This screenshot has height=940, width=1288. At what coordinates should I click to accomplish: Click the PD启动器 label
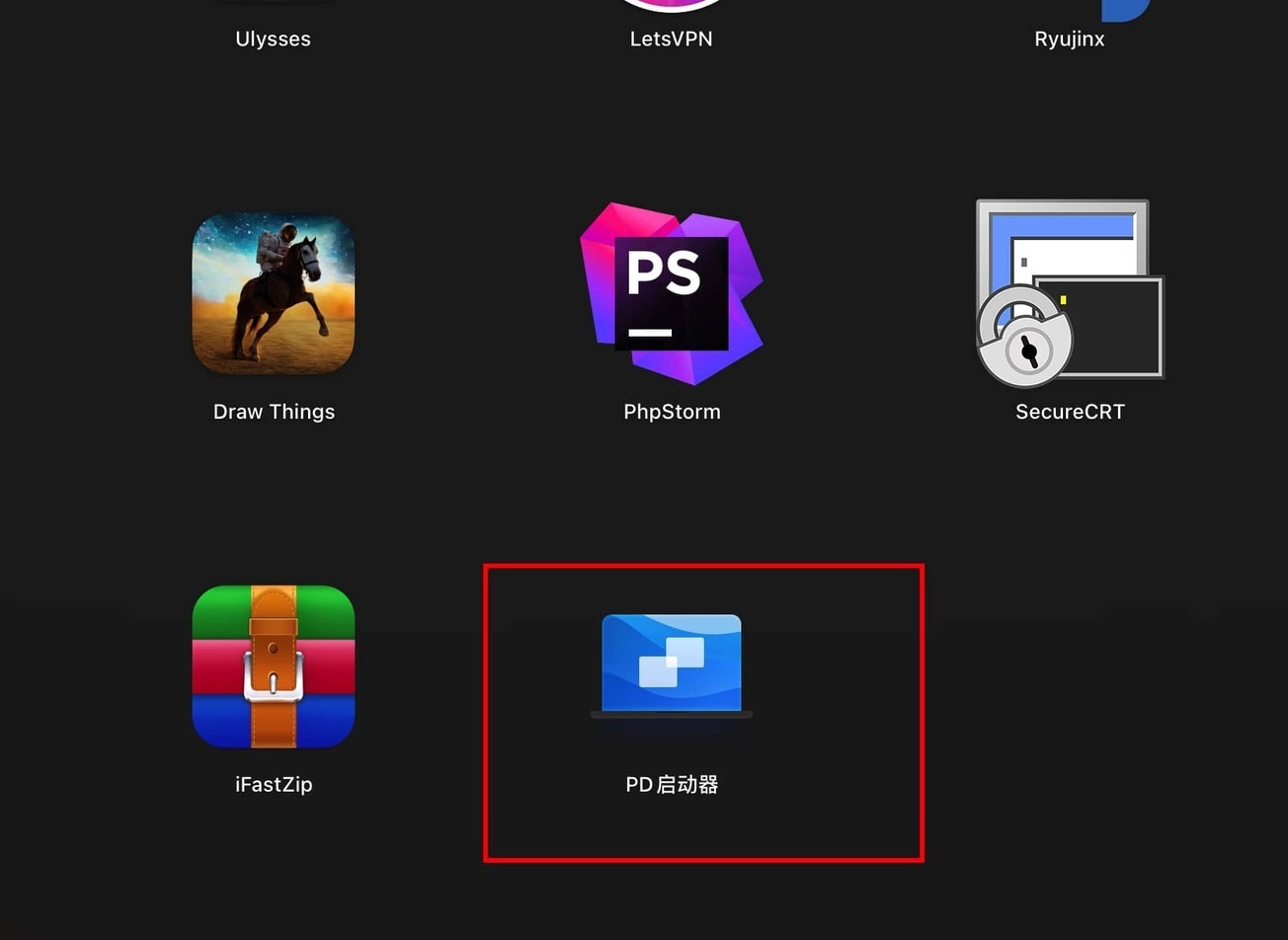[672, 785]
